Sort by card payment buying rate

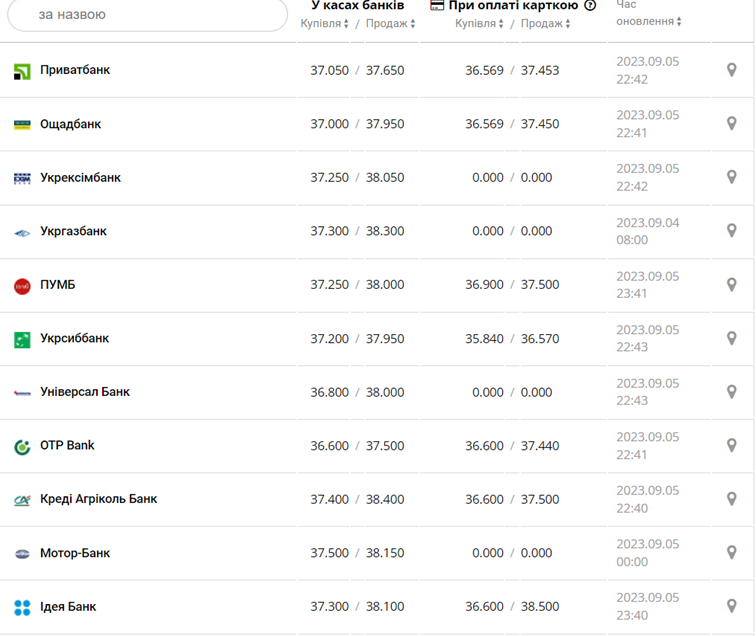(479, 23)
